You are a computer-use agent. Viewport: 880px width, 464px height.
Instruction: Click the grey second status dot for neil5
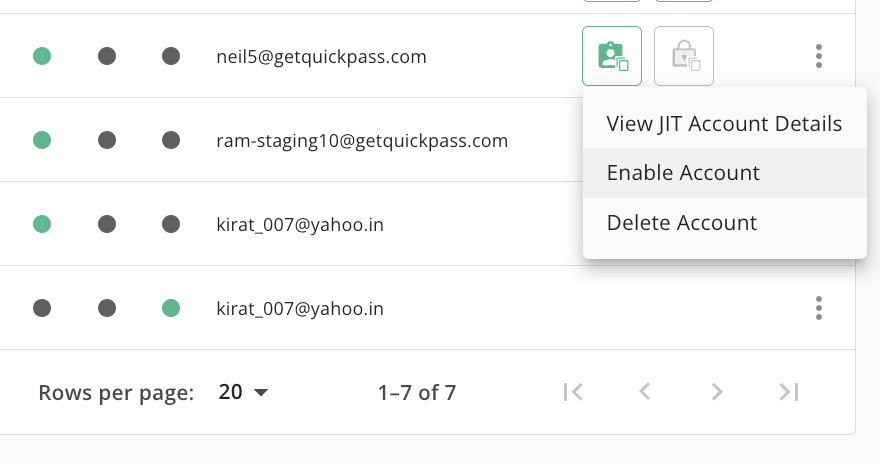[x=107, y=57]
